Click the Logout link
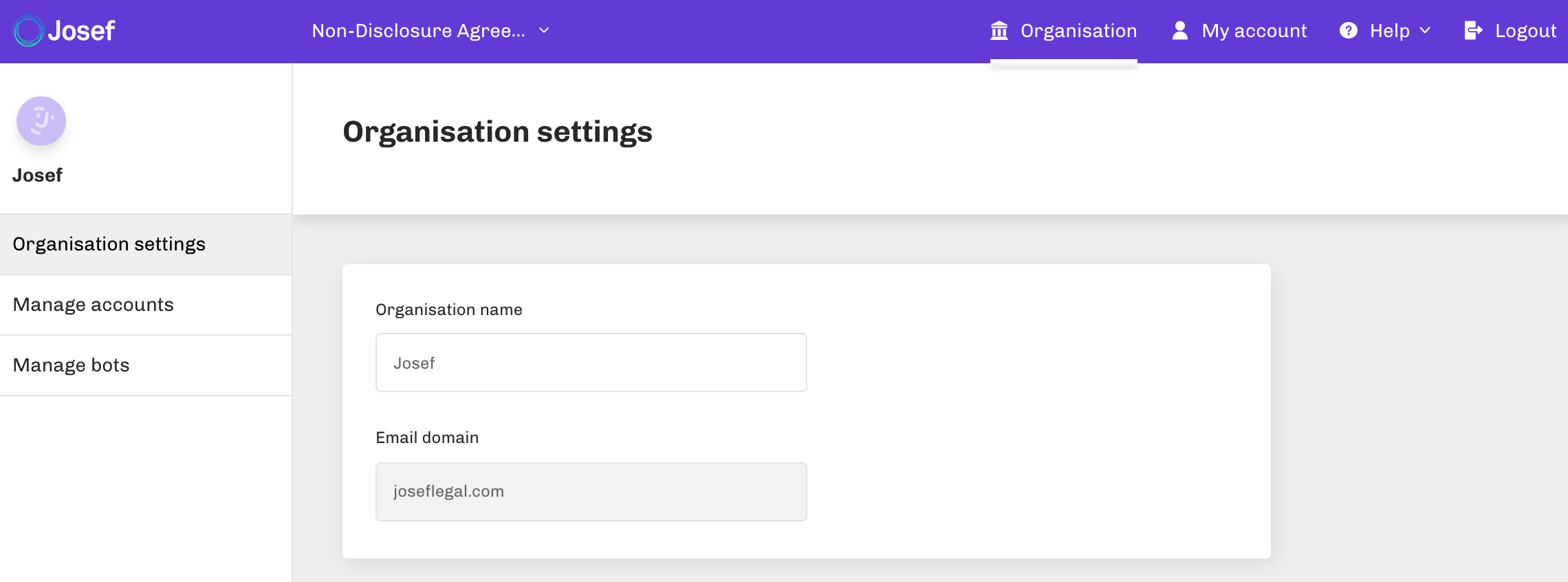The width and height of the screenshot is (1568, 582). (1510, 30)
